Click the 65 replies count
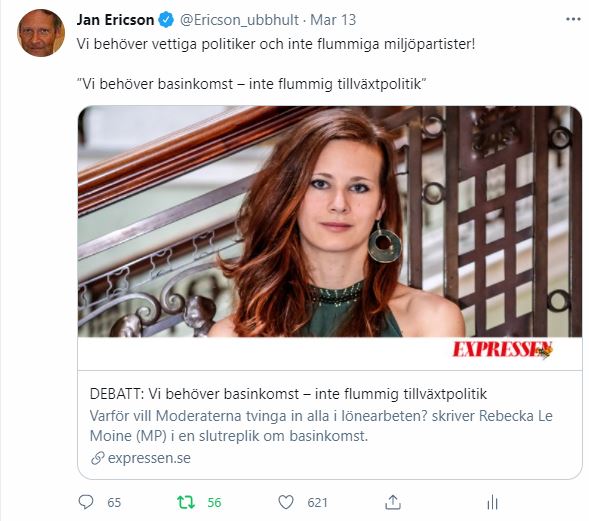The width and height of the screenshot is (589, 521). (x=114, y=503)
